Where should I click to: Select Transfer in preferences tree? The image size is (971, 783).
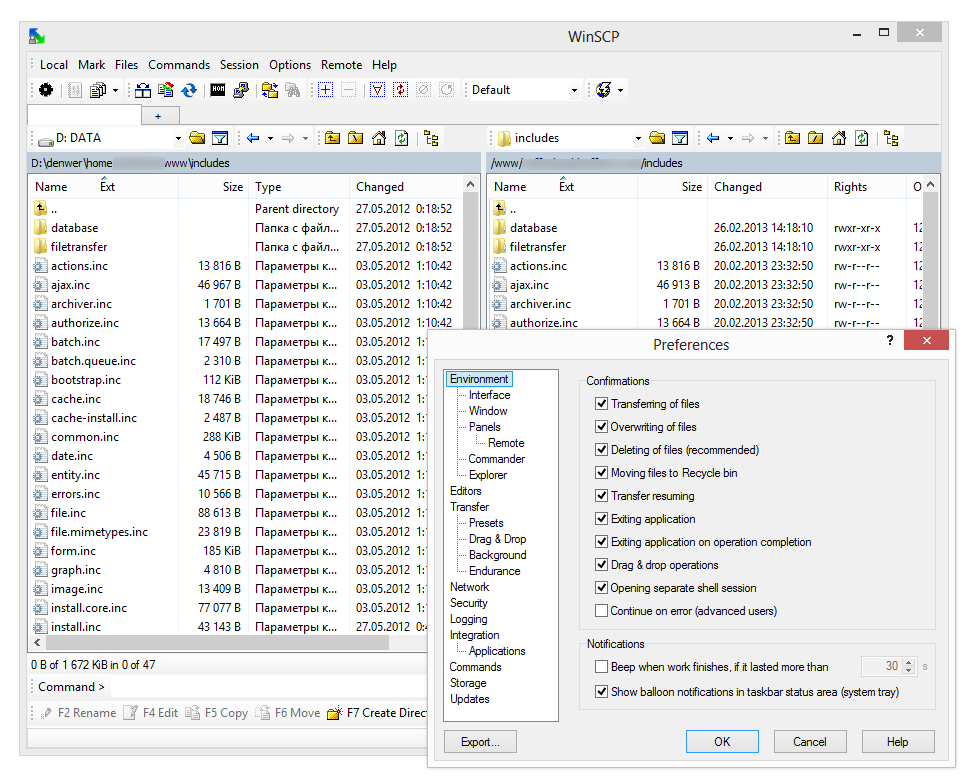[x=469, y=507]
